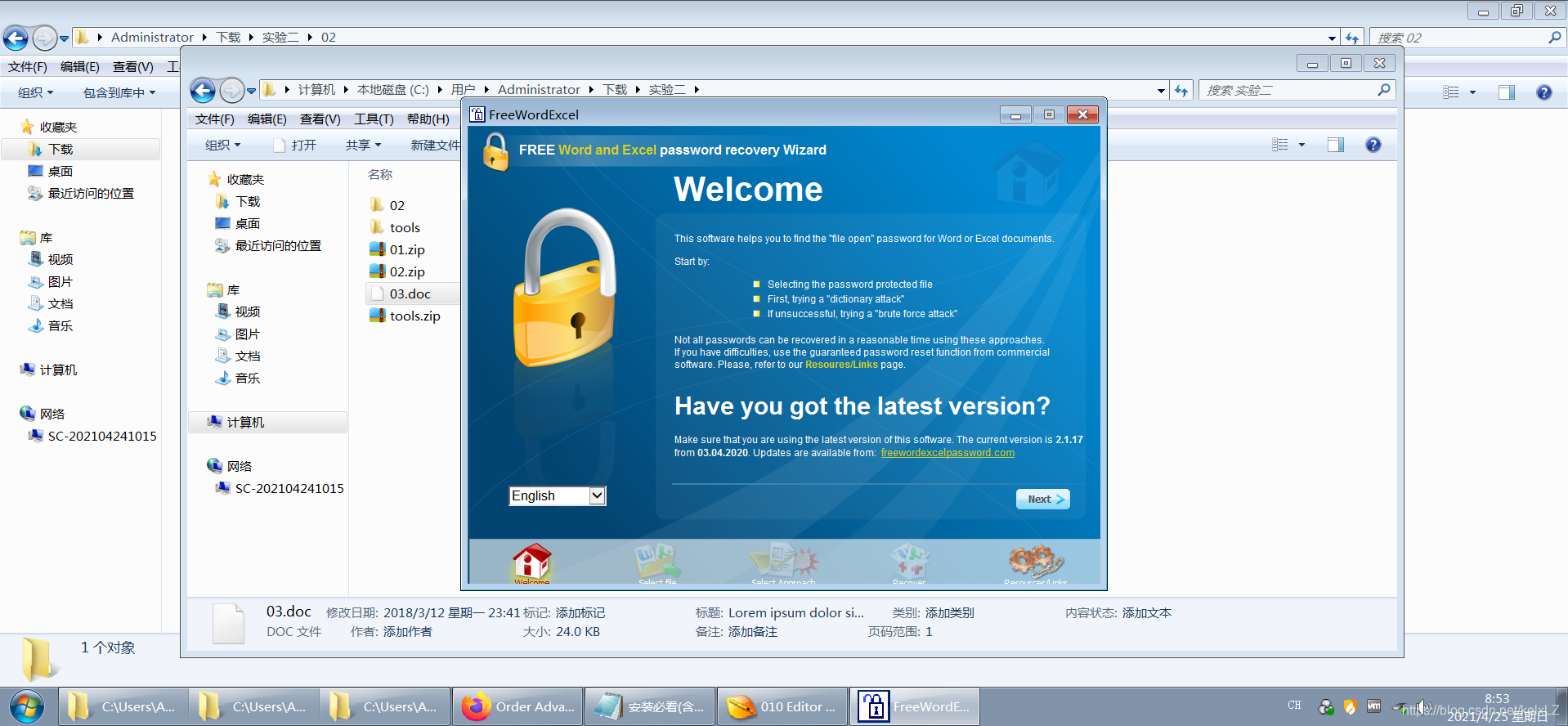The width and height of the screenshot is (1568, 726).
Task: Click the Next button in wizard
Action: [1042, 499]
